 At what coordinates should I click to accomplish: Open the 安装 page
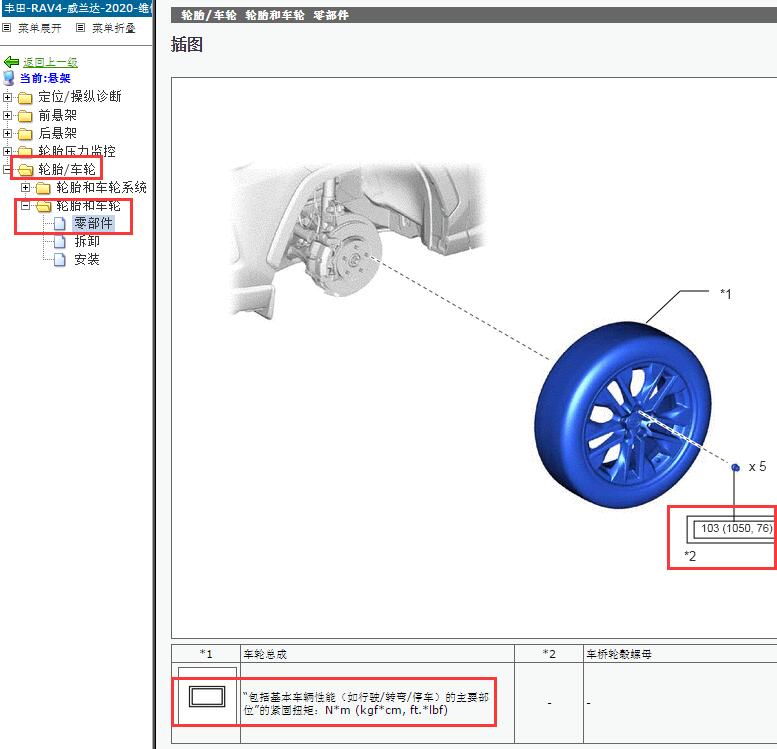pos(87,259)
